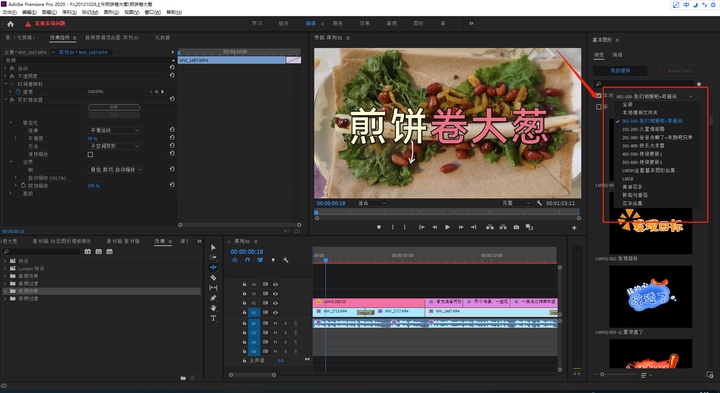Select the Type tool

pos(213,318)
